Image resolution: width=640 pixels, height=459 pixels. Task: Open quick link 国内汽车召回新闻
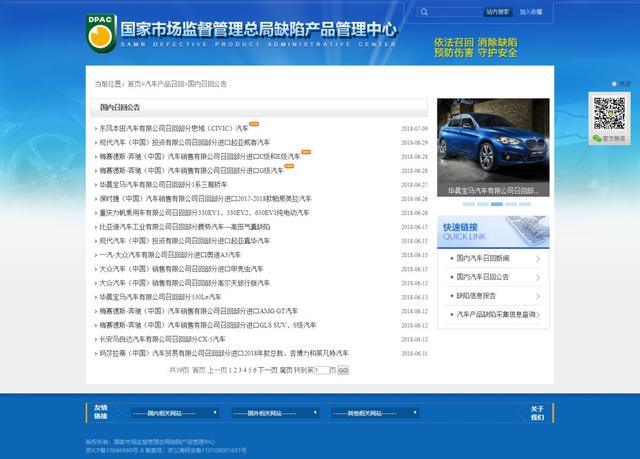tap(482, 258)
